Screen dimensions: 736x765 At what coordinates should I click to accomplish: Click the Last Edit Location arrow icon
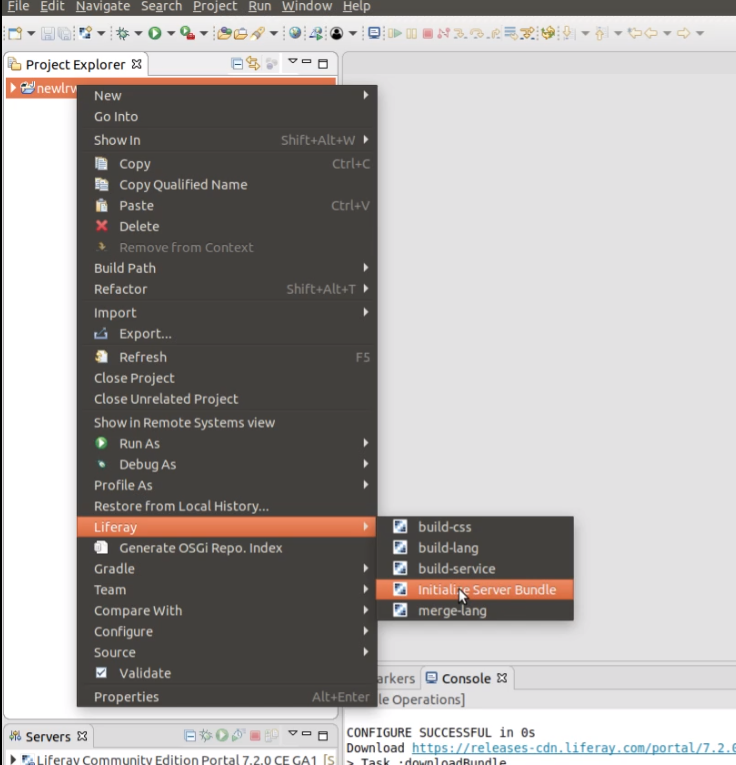click(634, 33)
